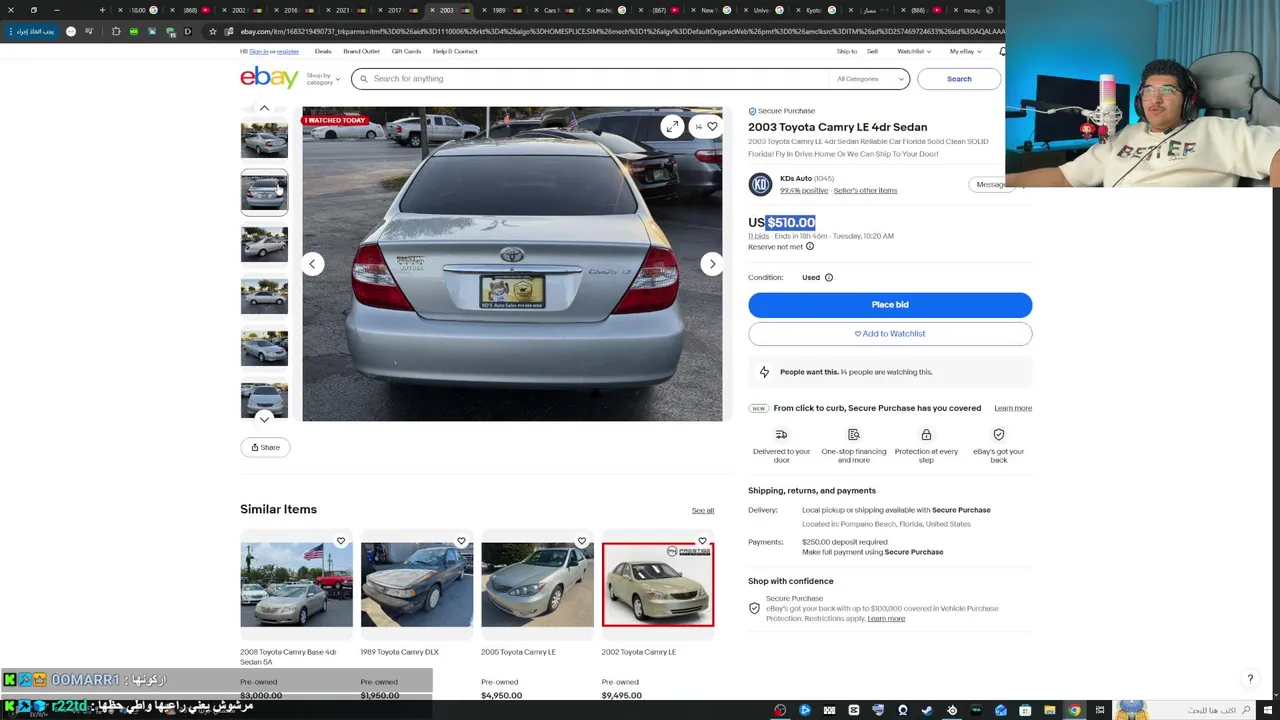1280x720 pixels.
Task: Open Gift Cards page
Action: (406, 51)
